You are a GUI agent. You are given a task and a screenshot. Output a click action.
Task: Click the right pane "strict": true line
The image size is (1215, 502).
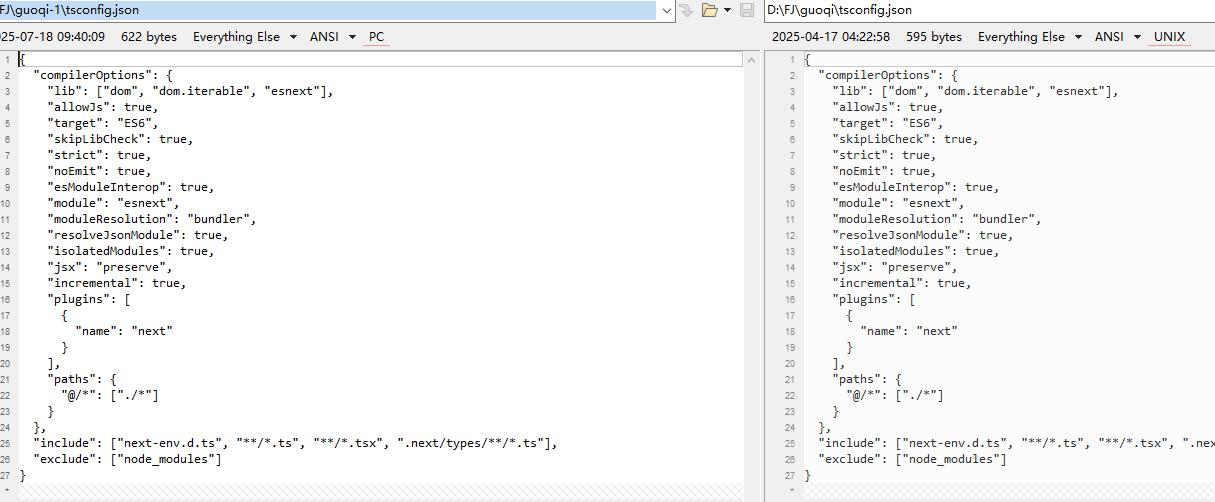pos(885,155)
